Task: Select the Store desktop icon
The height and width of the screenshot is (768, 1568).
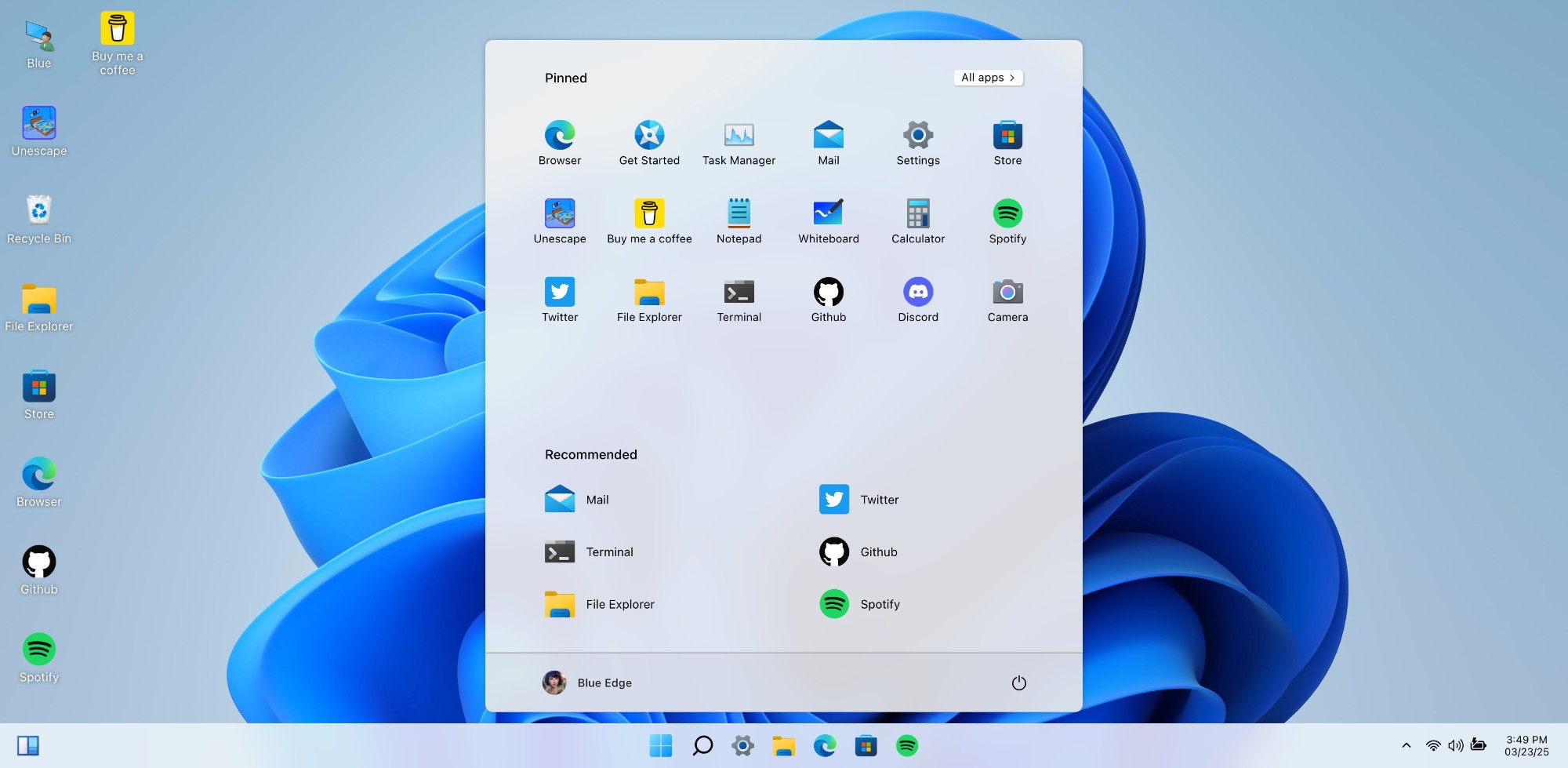Action: [x=39, y=395]
